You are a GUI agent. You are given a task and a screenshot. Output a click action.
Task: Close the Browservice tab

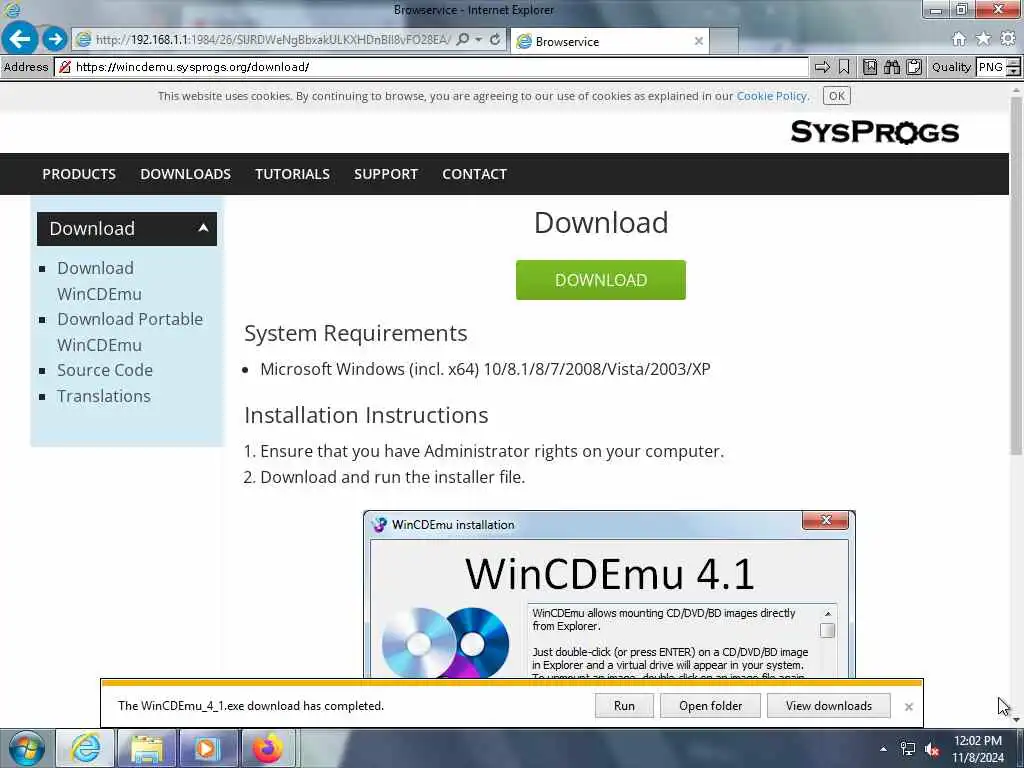click(x=699, y=41)
